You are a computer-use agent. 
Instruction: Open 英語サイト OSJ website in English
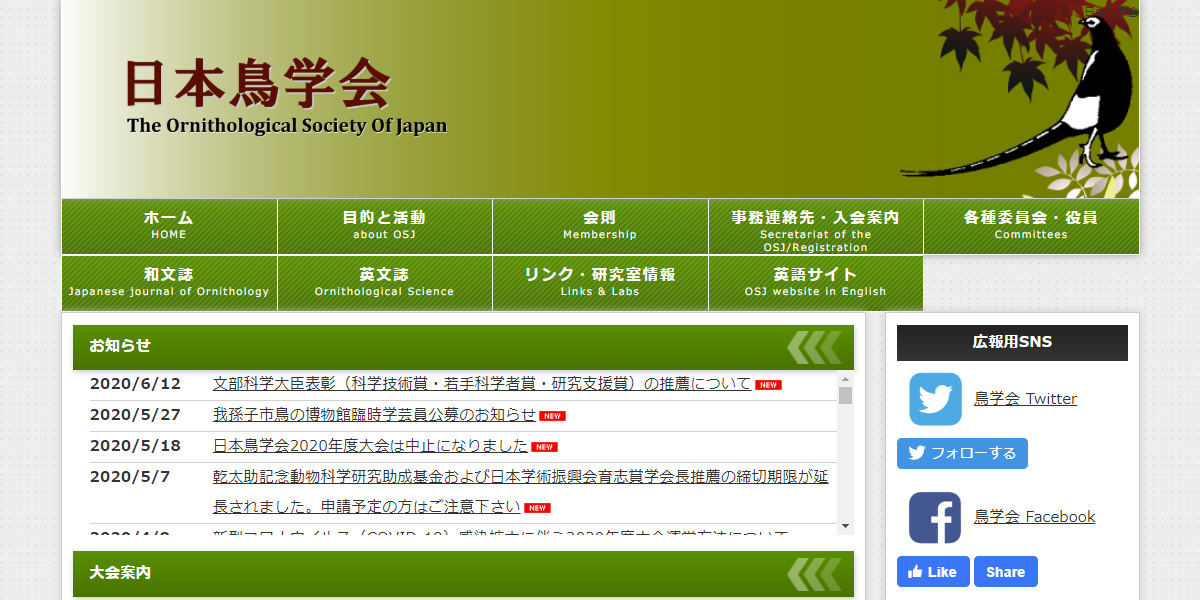(x=816, y=283)
